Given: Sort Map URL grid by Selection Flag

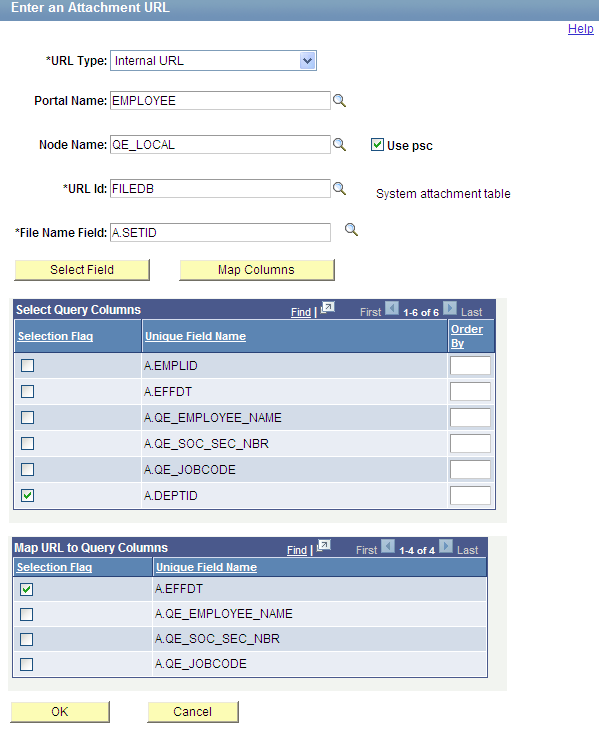Looking at the screenshot, I should [55, 567].
